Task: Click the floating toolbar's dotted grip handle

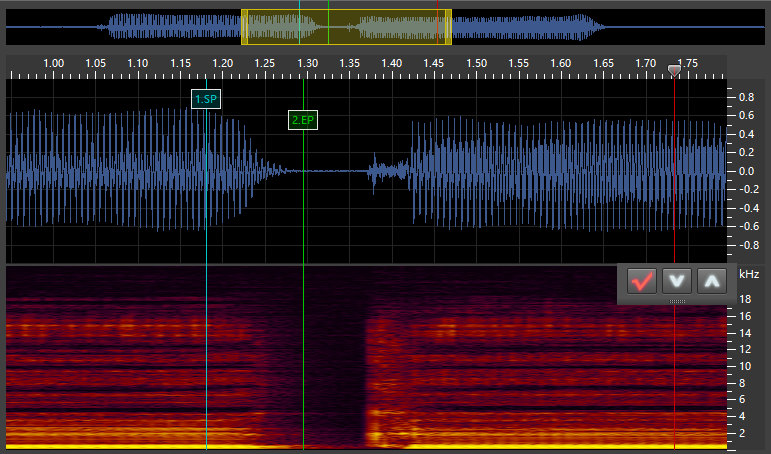Action: (677, 300)
